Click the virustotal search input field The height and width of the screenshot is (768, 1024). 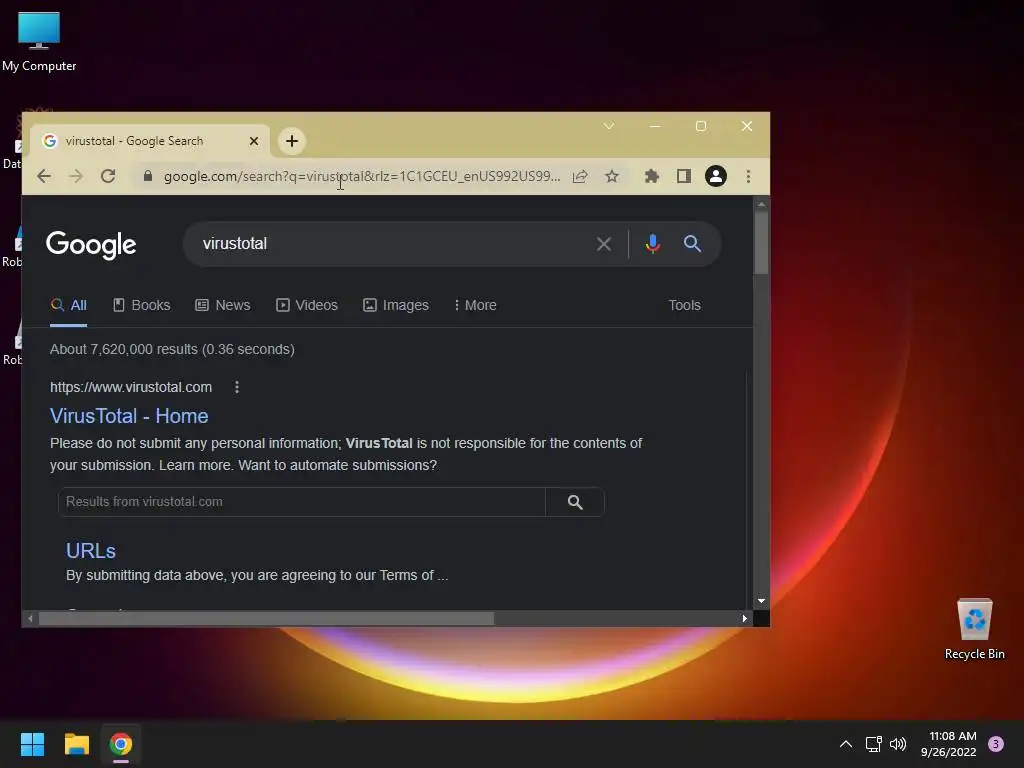[x=392, y=244]
